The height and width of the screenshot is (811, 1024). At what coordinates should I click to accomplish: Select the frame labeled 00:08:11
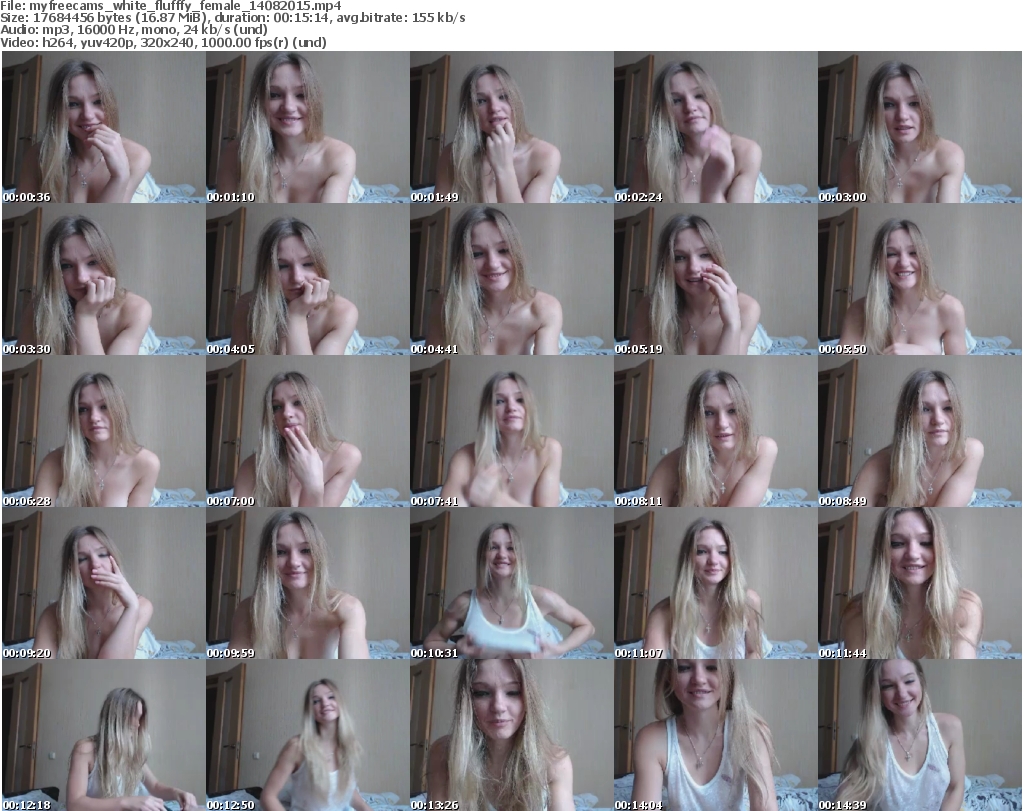coord(715,432)
